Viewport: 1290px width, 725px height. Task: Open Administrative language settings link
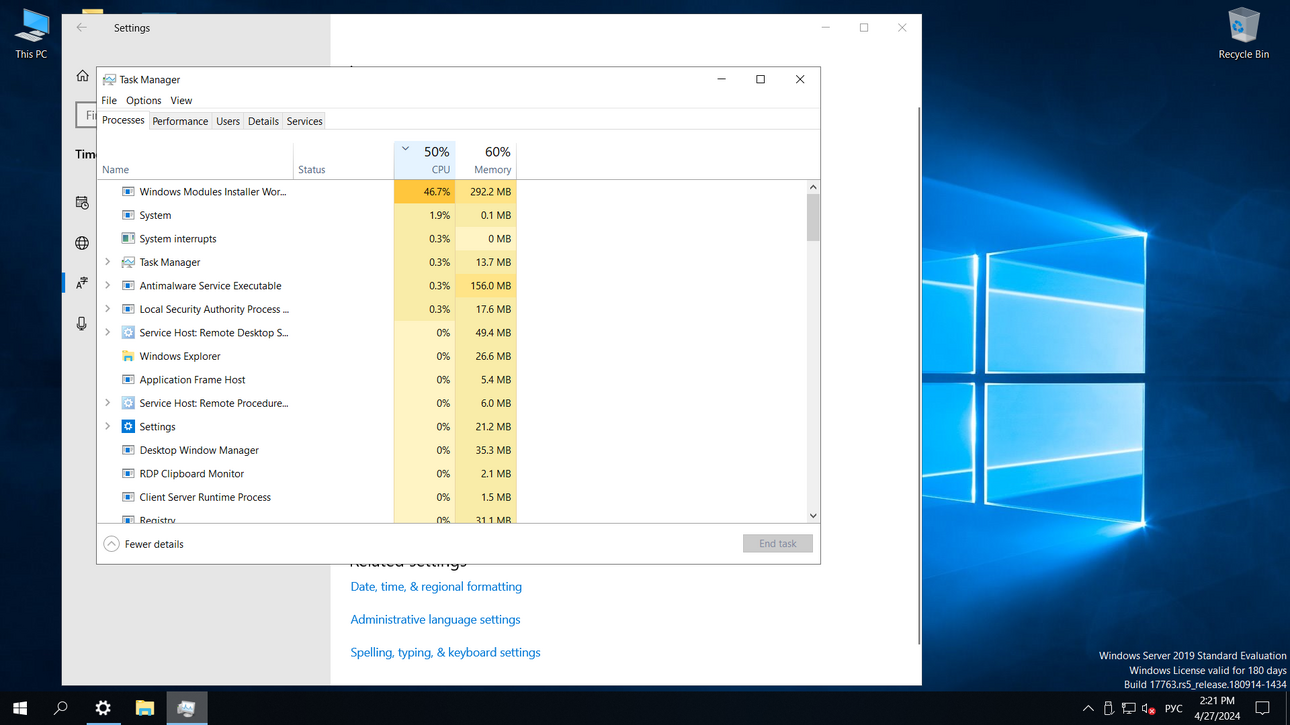pos(435,620)
